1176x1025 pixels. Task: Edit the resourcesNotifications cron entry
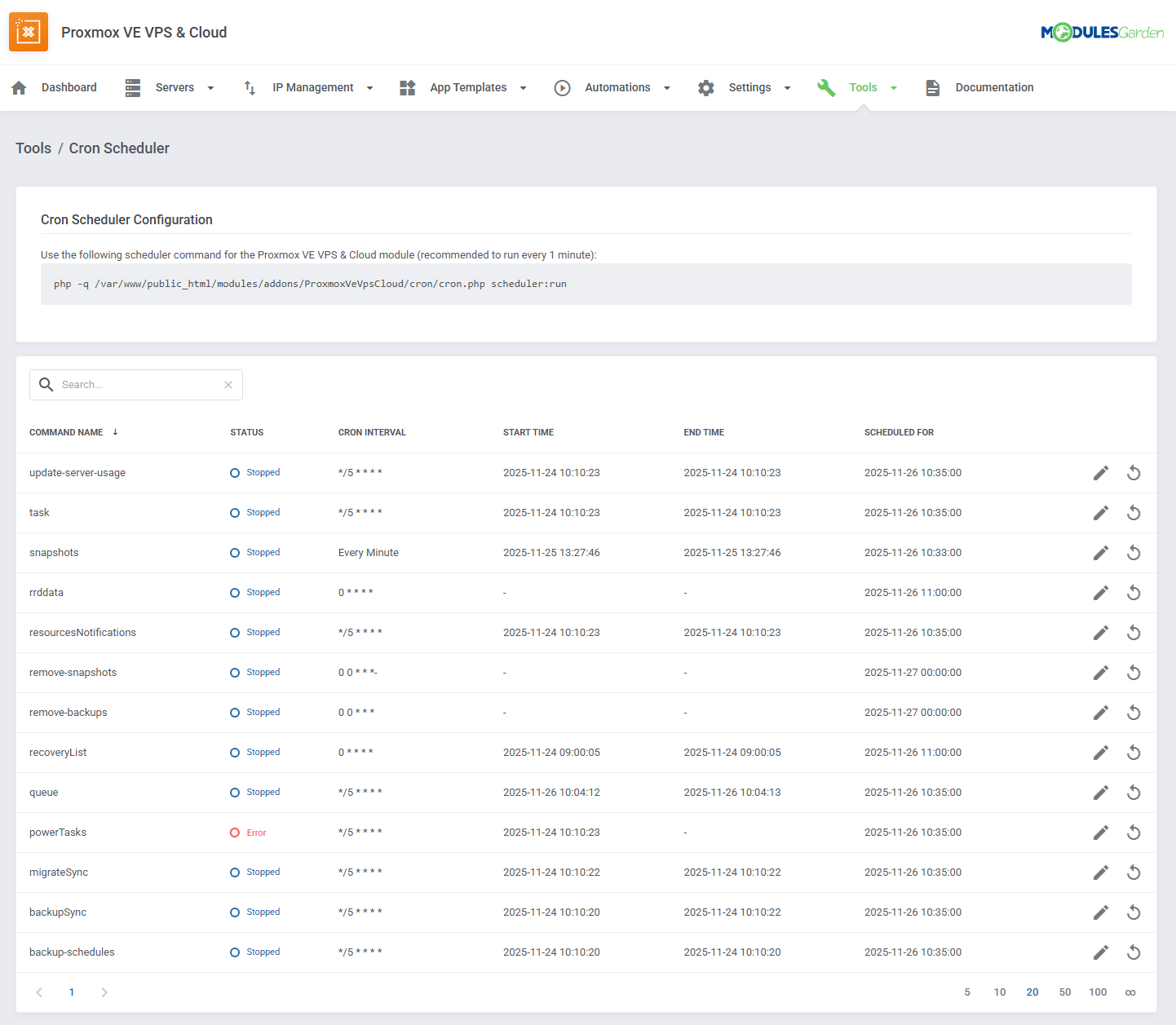click(1101, 633)
